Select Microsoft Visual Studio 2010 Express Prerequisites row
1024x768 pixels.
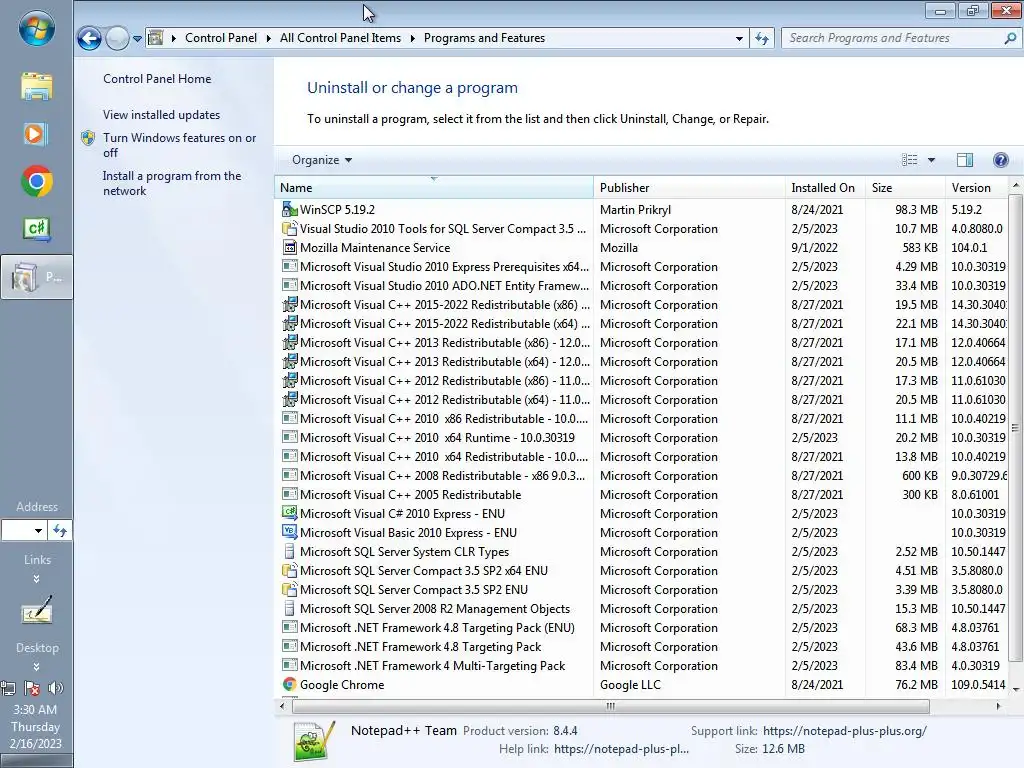pyautogui.click(x=642, y=266)
